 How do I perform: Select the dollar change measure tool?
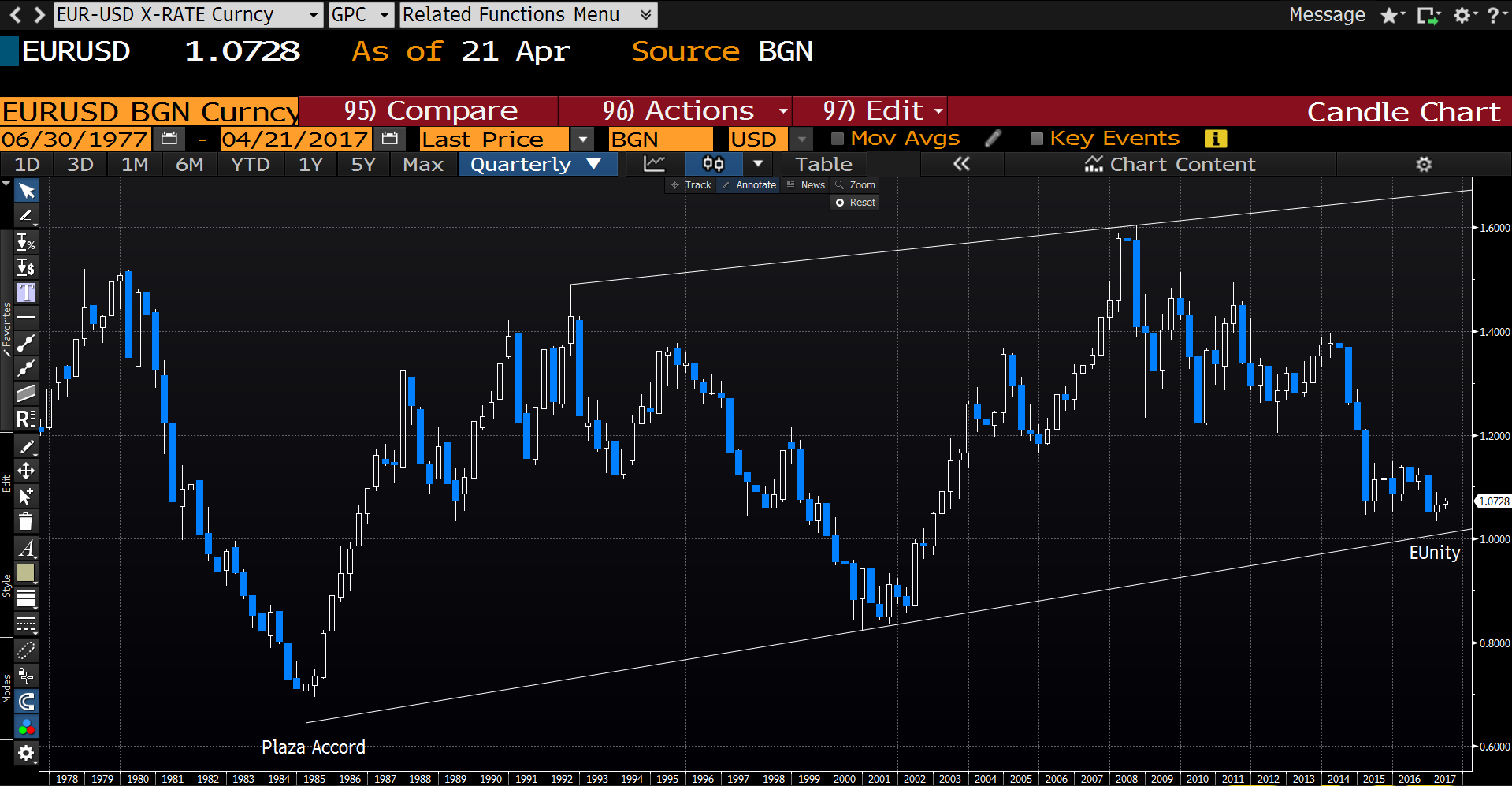(x=26, y=267)
